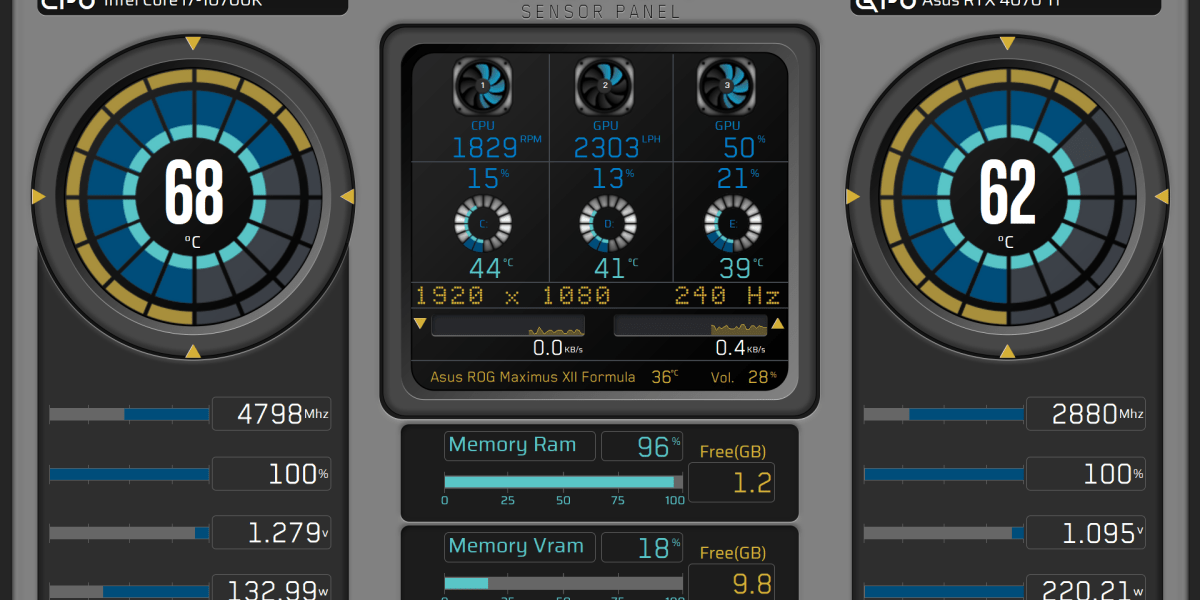Click the GPU voltage value 1.095 v
The width and height of the screenshot is (1200, 600).
tap(1085, 533)
